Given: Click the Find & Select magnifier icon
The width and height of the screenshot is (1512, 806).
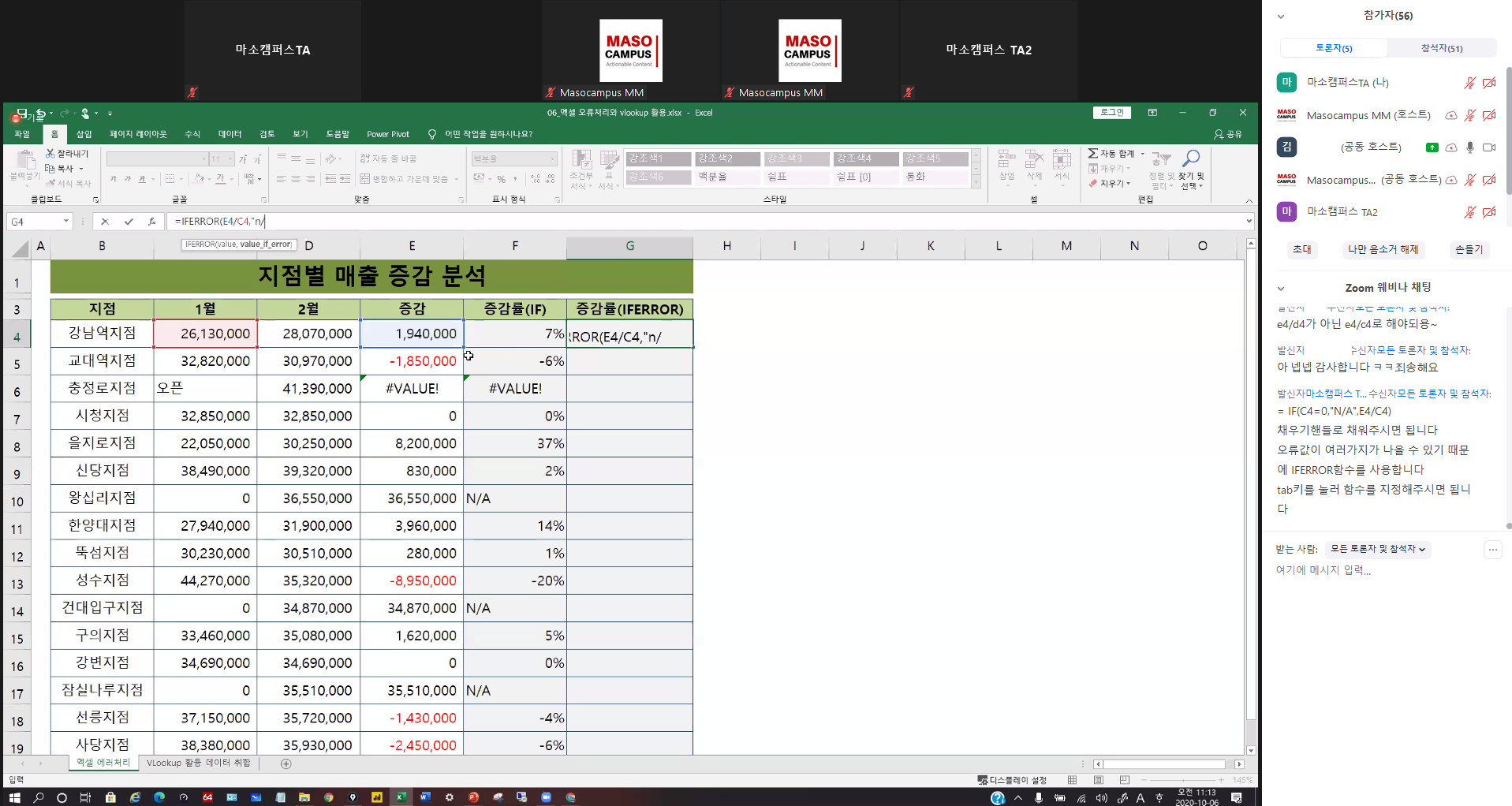Looking at the screenshot, I should point(1191,159).
